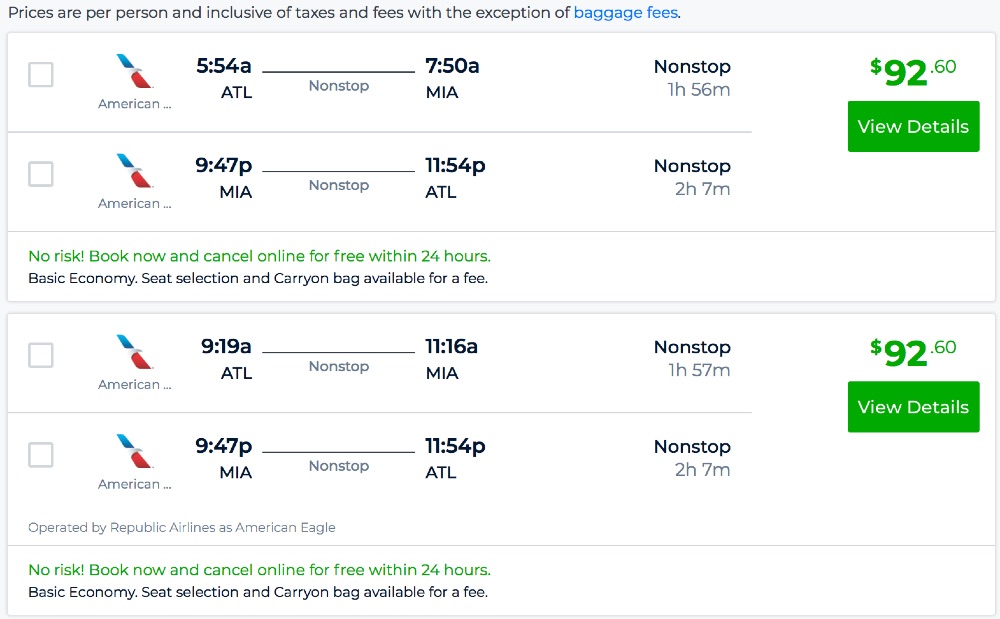Image resolution: width=1000 pixels, height=619 pixels.
Task: Click the first $92.60 price
Action: (913, 72)
